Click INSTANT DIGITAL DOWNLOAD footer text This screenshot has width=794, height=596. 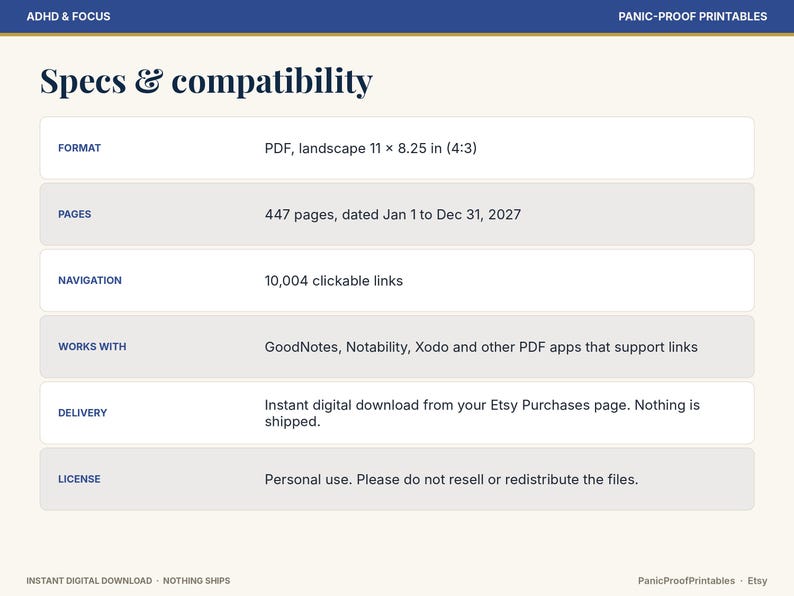point(89,581)
